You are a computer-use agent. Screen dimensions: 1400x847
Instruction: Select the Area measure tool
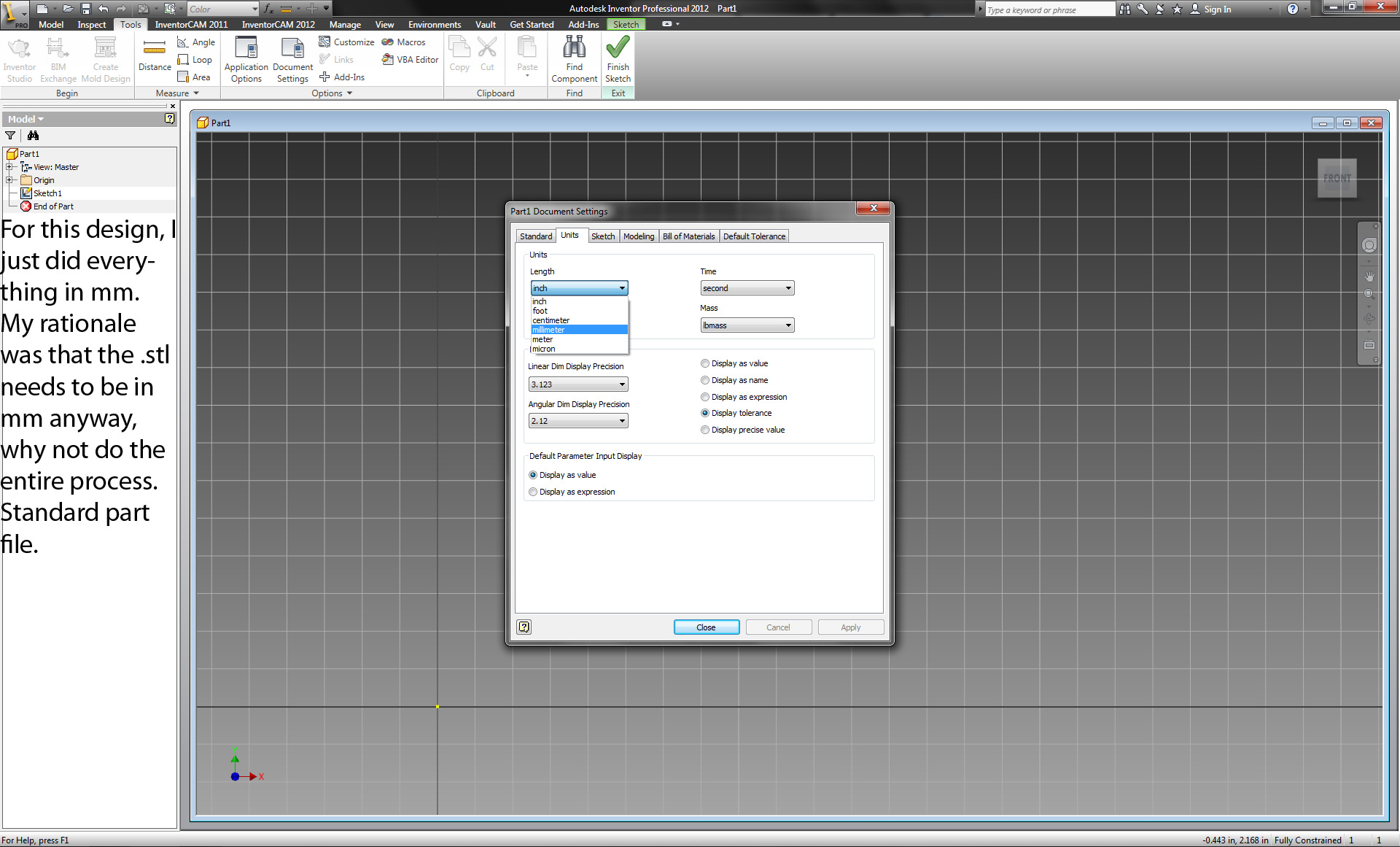coord(194,77)
